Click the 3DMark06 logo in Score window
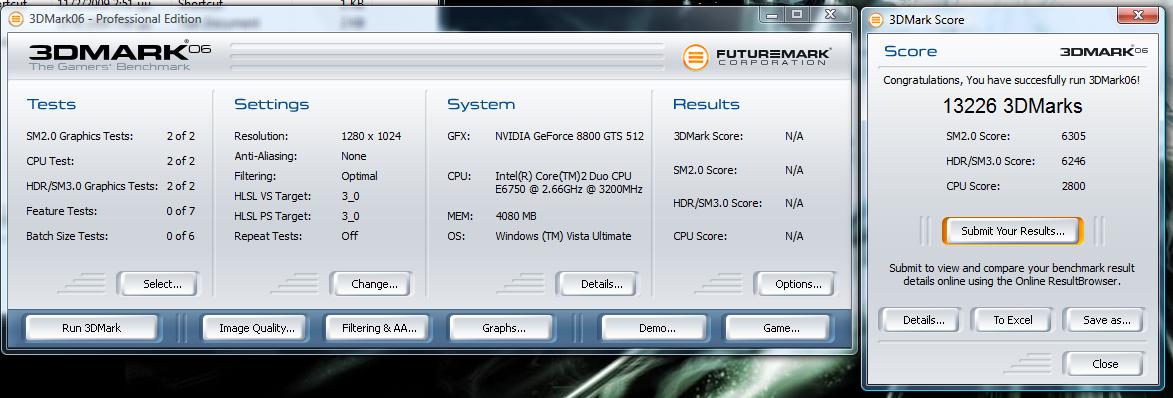The image size is (1173, 398). pyautogui.click(x=1103, y=51)
